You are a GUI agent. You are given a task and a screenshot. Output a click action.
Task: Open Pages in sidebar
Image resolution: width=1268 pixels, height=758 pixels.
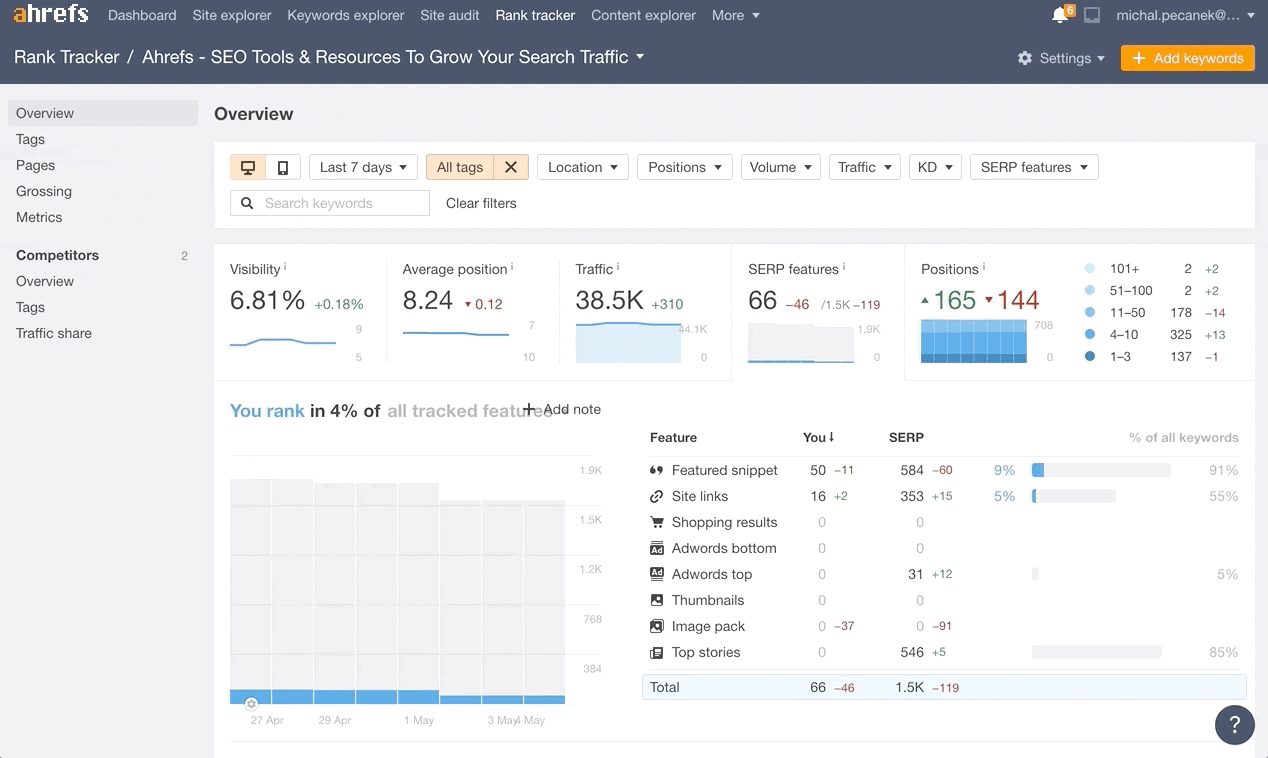point(35,165)
